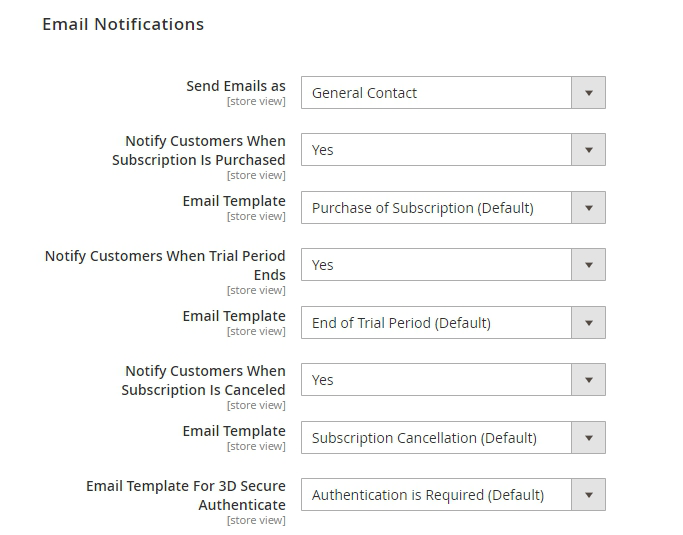The image size is (683, 535).
Task: Click Yes field for Subscription Is Canceled
Action: point(436,380)
